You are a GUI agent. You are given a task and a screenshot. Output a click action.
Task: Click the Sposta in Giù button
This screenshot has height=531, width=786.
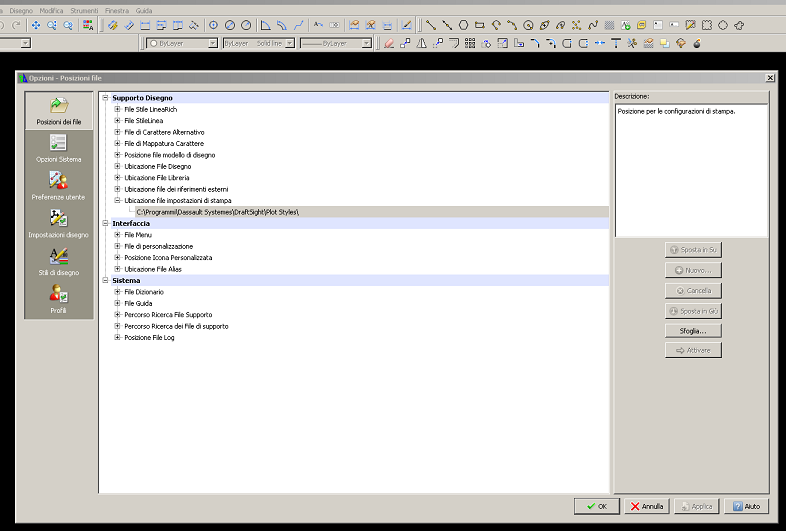[693, 311]
